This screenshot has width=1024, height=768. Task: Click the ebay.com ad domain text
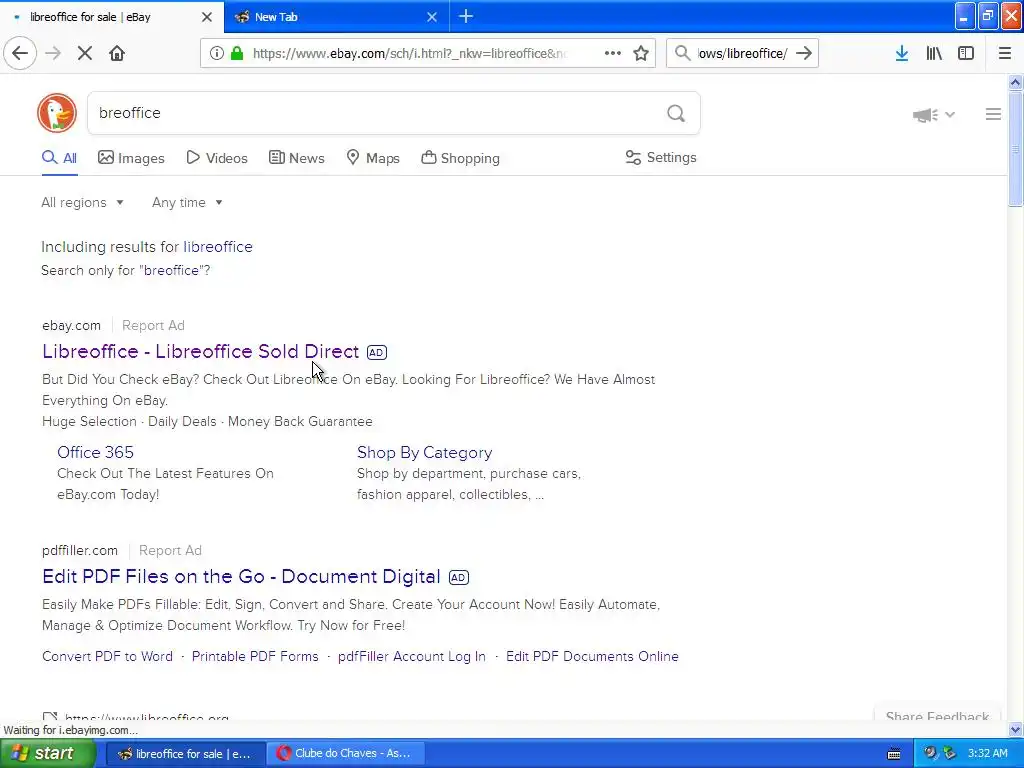point(71,325)
